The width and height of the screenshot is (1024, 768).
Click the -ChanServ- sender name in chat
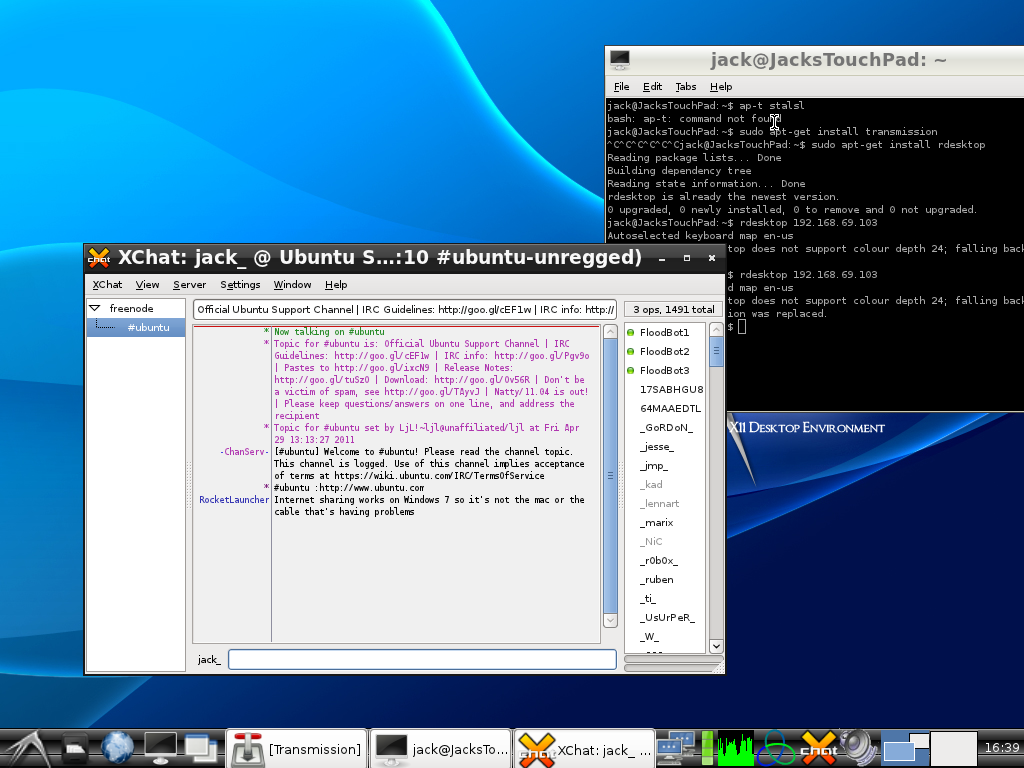[244, 452]
